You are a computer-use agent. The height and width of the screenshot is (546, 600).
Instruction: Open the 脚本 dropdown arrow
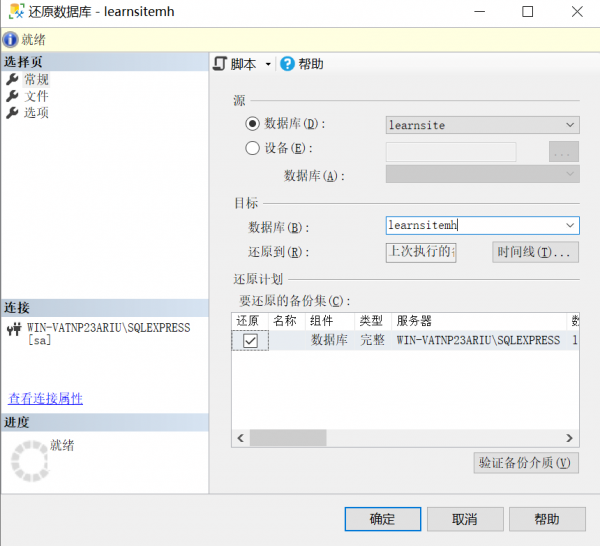(268, 65)
